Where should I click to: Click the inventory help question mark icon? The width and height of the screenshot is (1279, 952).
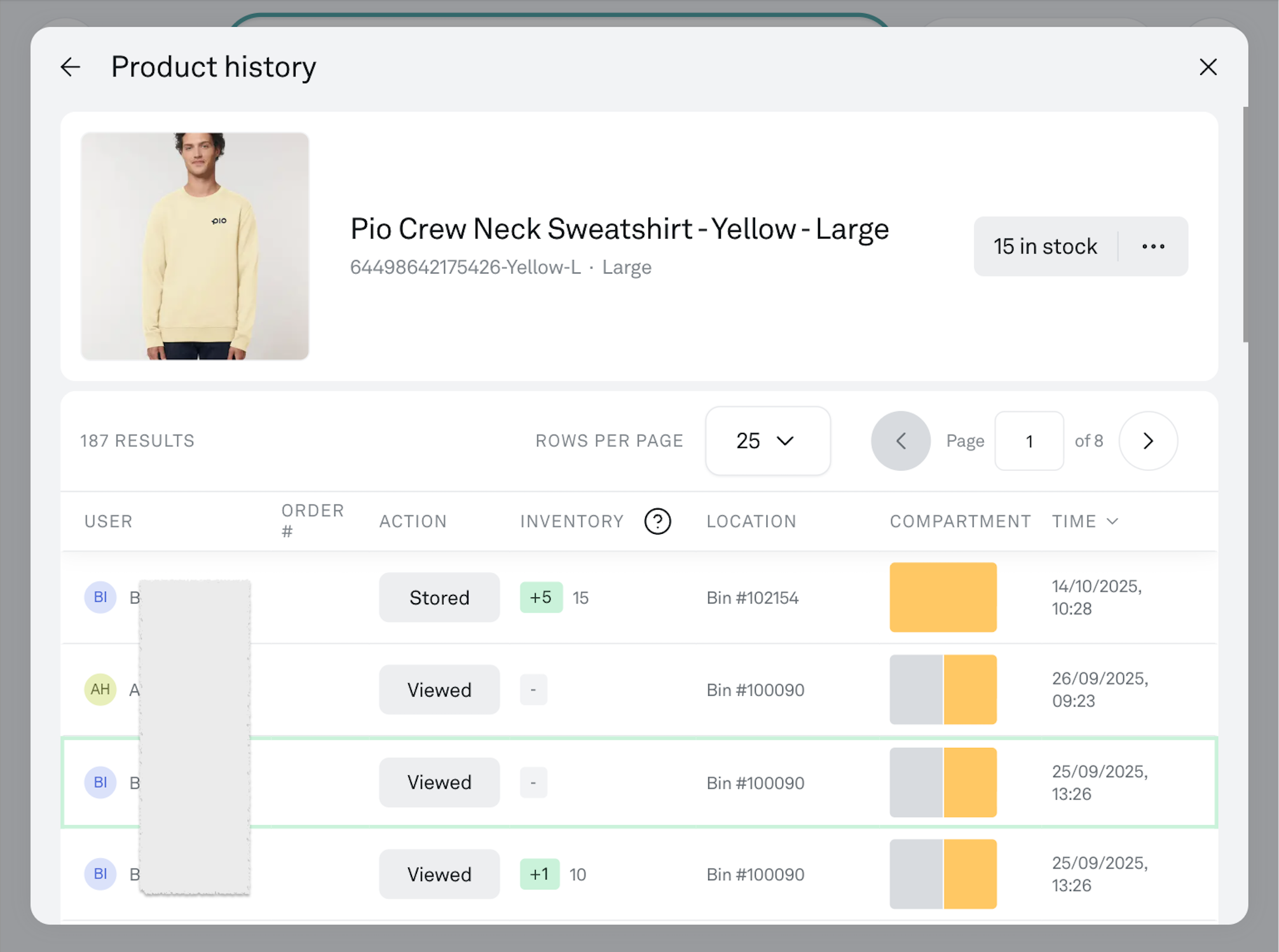click(657, 521)
